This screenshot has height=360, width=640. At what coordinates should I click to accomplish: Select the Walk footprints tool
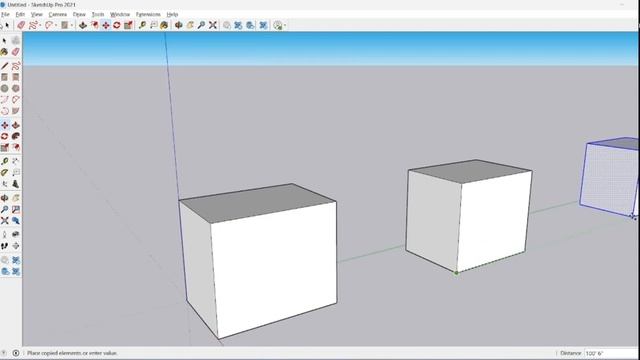pyautogui.click(x=4, y=246)
